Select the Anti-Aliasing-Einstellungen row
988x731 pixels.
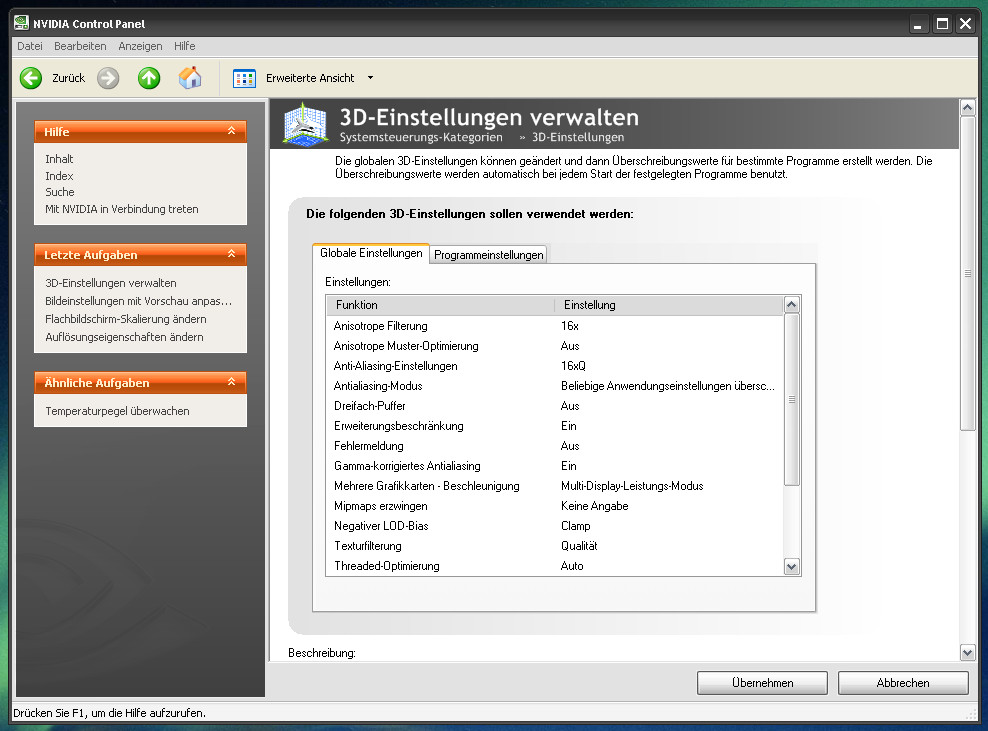(x=555, y=366)
